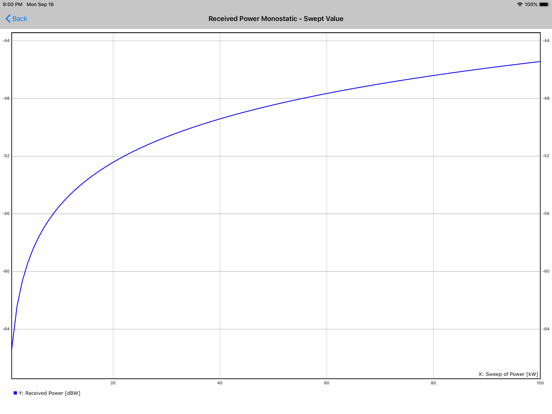This screenshot has width=552, height=414.
Task: Click the x-axis tick label 80
Action: pyautogui.click(x=433, y=383)
